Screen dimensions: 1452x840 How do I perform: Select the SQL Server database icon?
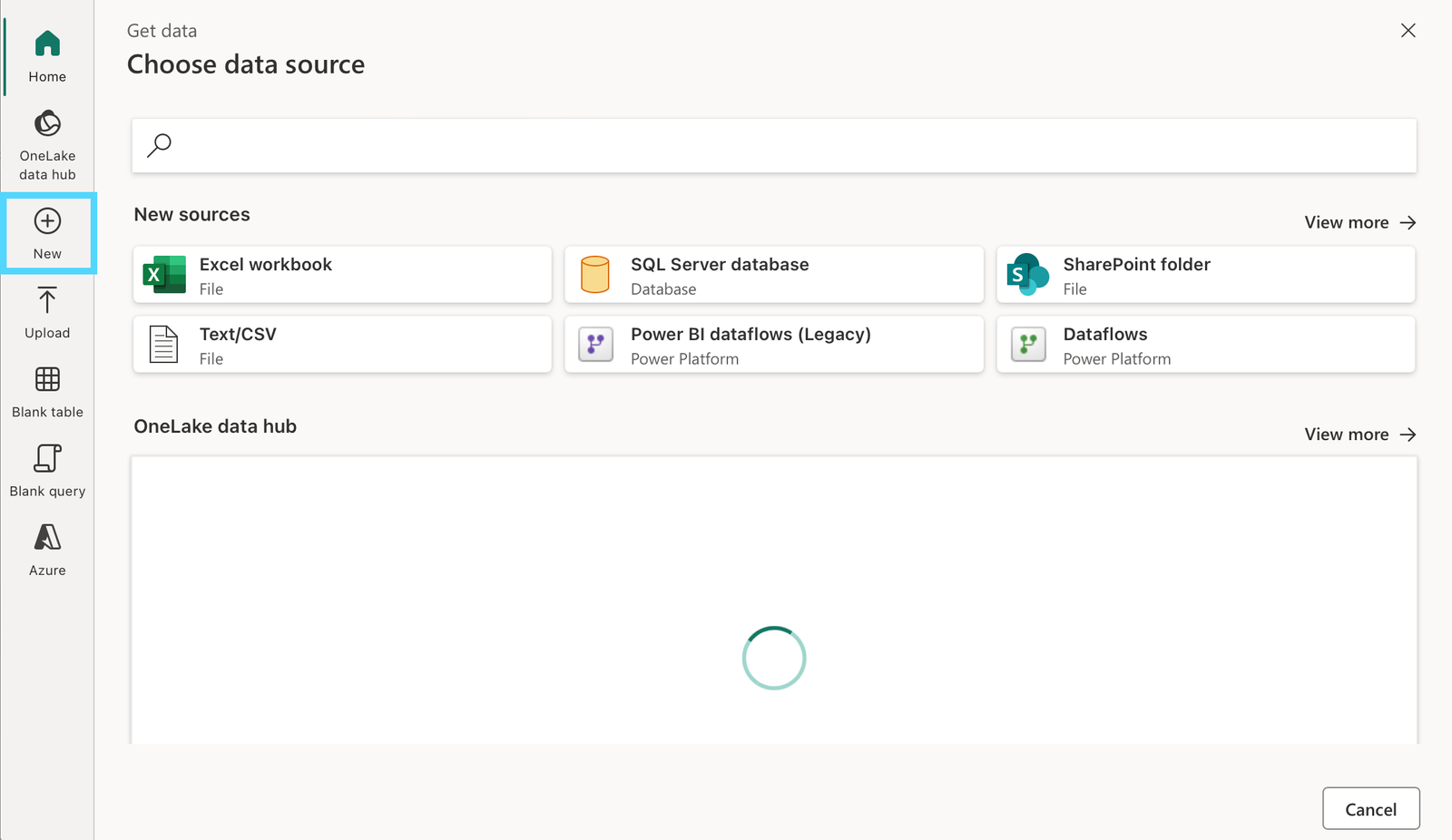click(594, 274)
